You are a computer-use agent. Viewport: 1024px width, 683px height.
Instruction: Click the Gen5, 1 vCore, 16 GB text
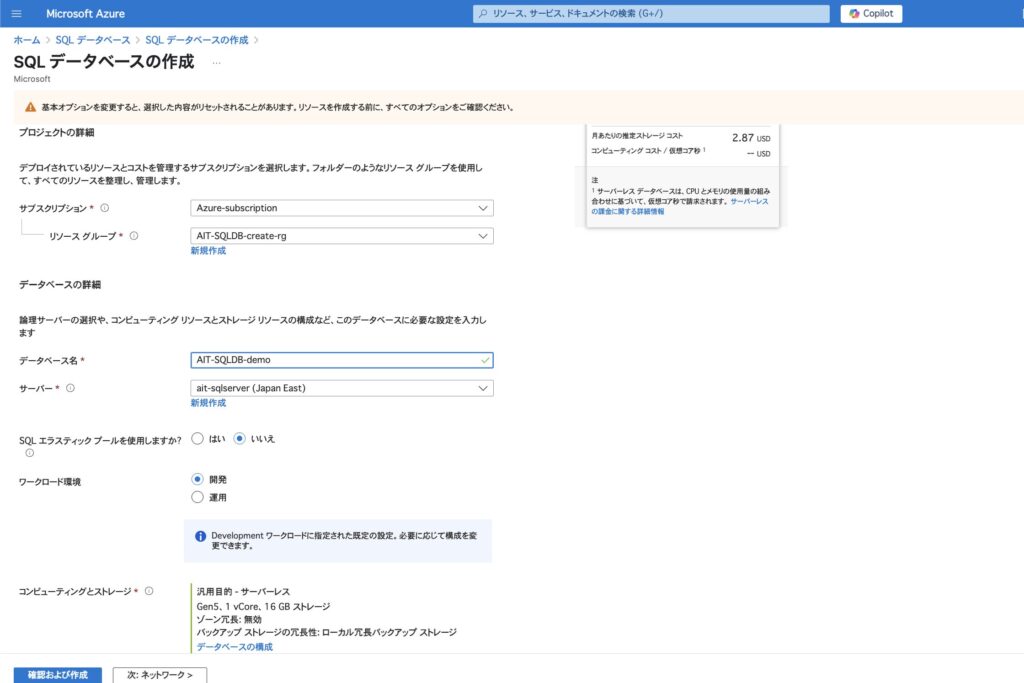point(263,607)
